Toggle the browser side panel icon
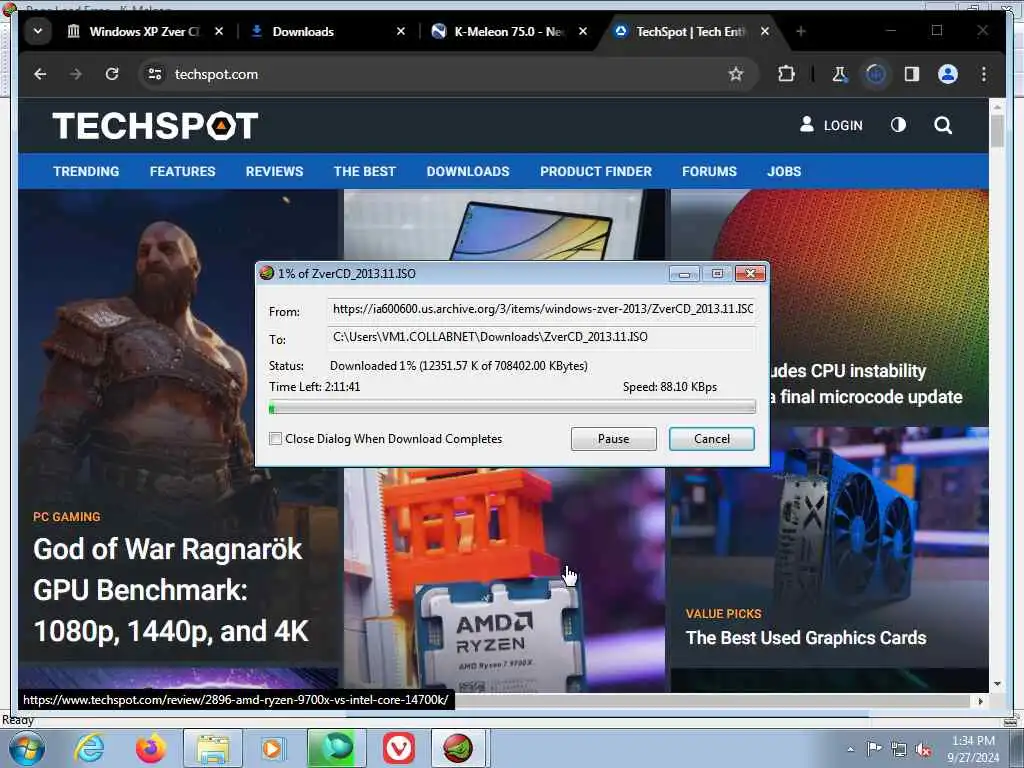 912,74
